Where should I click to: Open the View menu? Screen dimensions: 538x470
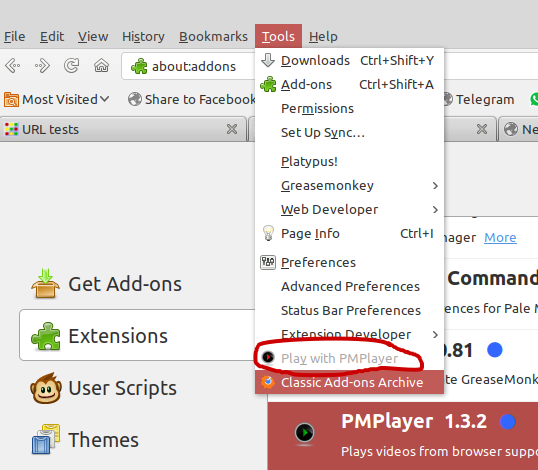[x=93, y=36]
